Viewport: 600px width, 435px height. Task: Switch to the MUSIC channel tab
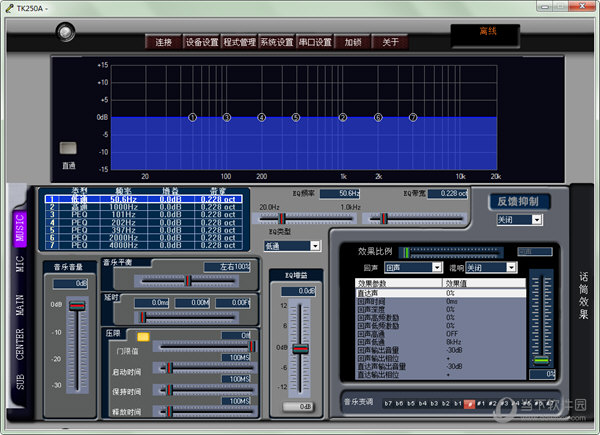coord(20,228)
